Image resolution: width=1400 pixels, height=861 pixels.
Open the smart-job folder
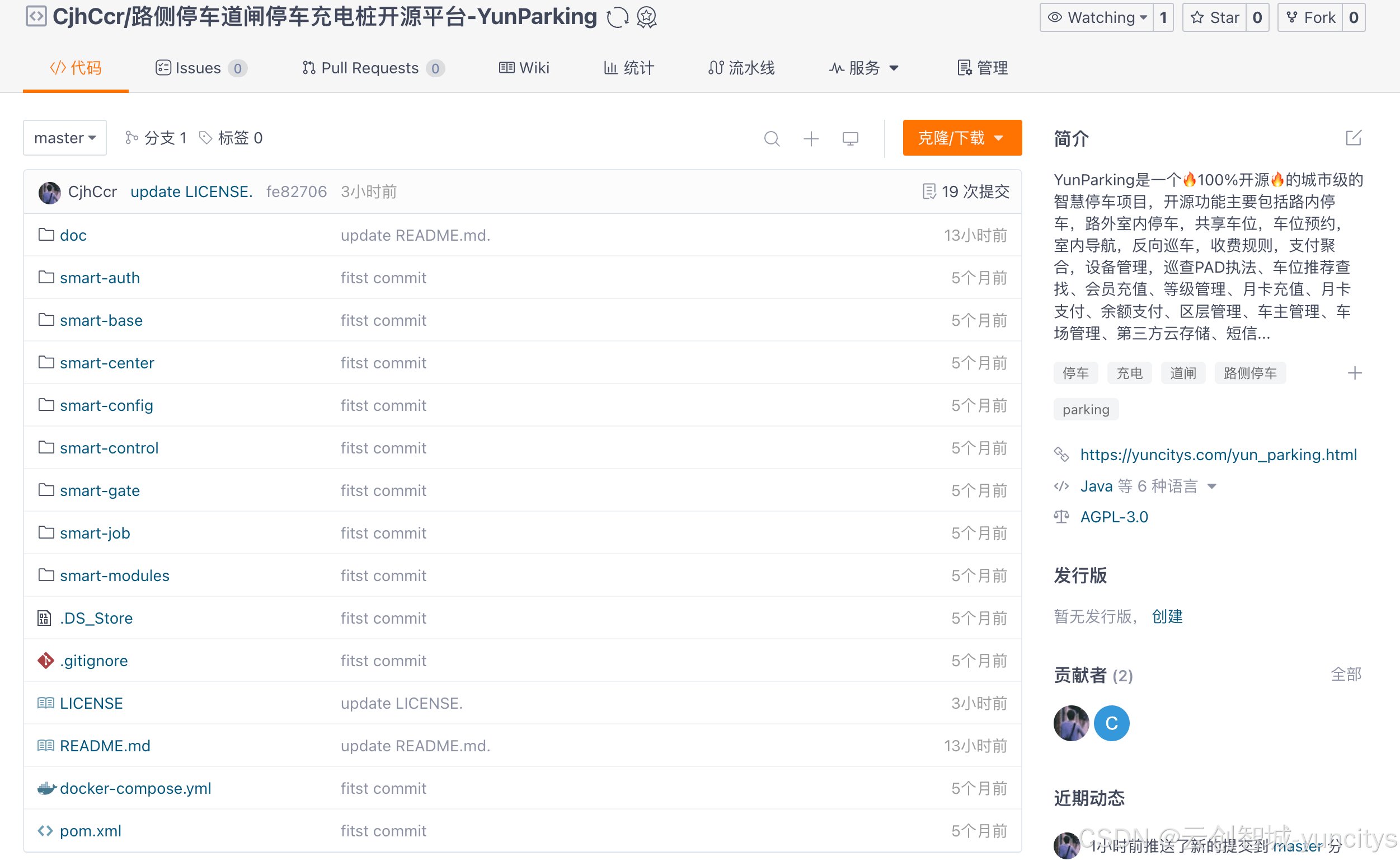pyautogui.click(x=95, y=533)
